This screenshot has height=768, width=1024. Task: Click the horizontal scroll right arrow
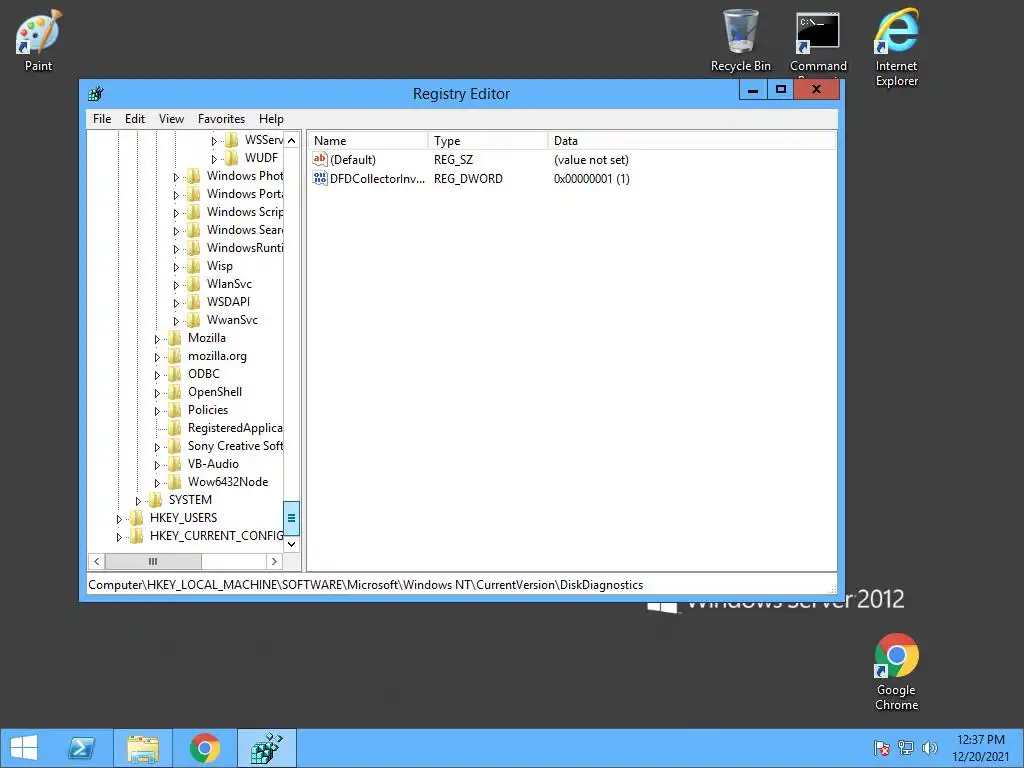tap(274, 561)
